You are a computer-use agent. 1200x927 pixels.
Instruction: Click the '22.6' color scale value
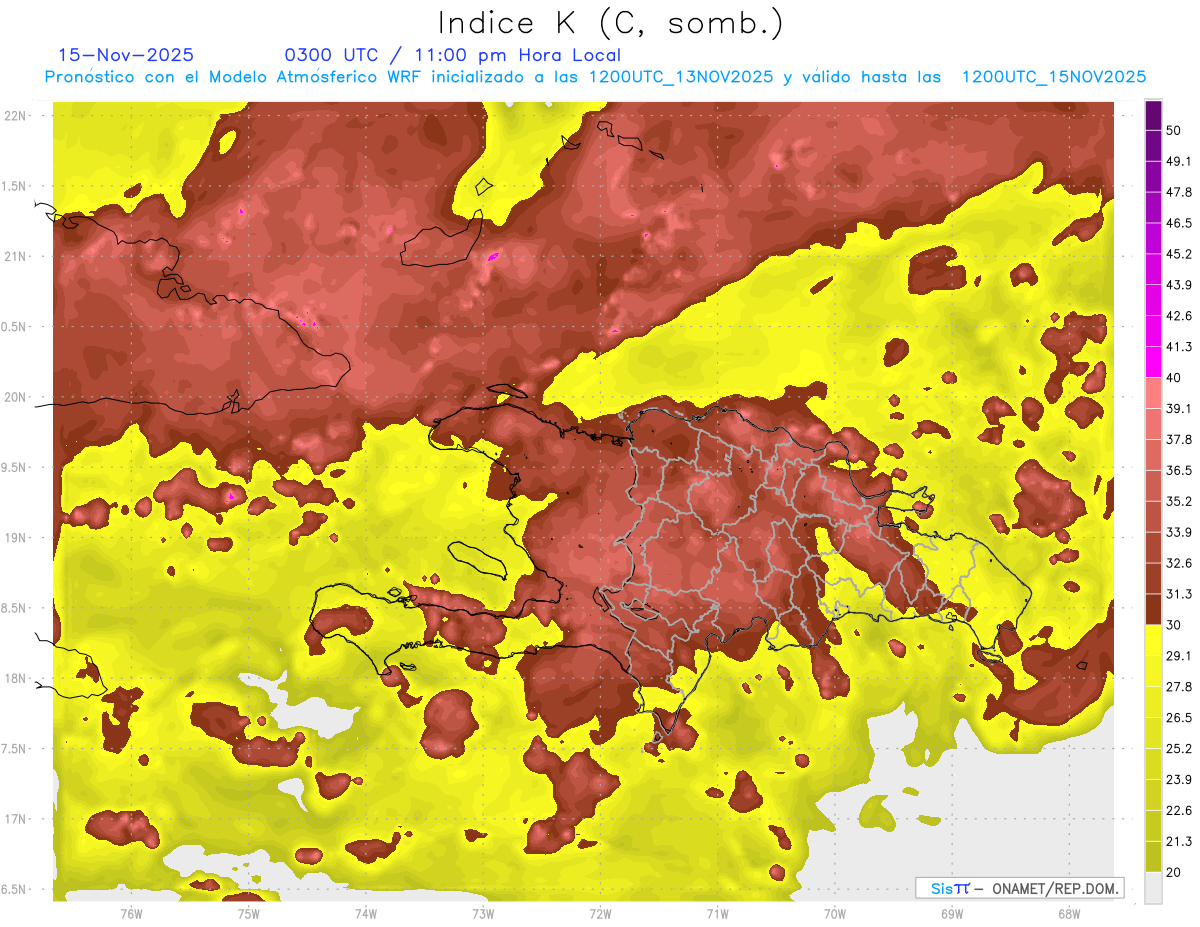pyautogui.click(x=1179, y=810)
